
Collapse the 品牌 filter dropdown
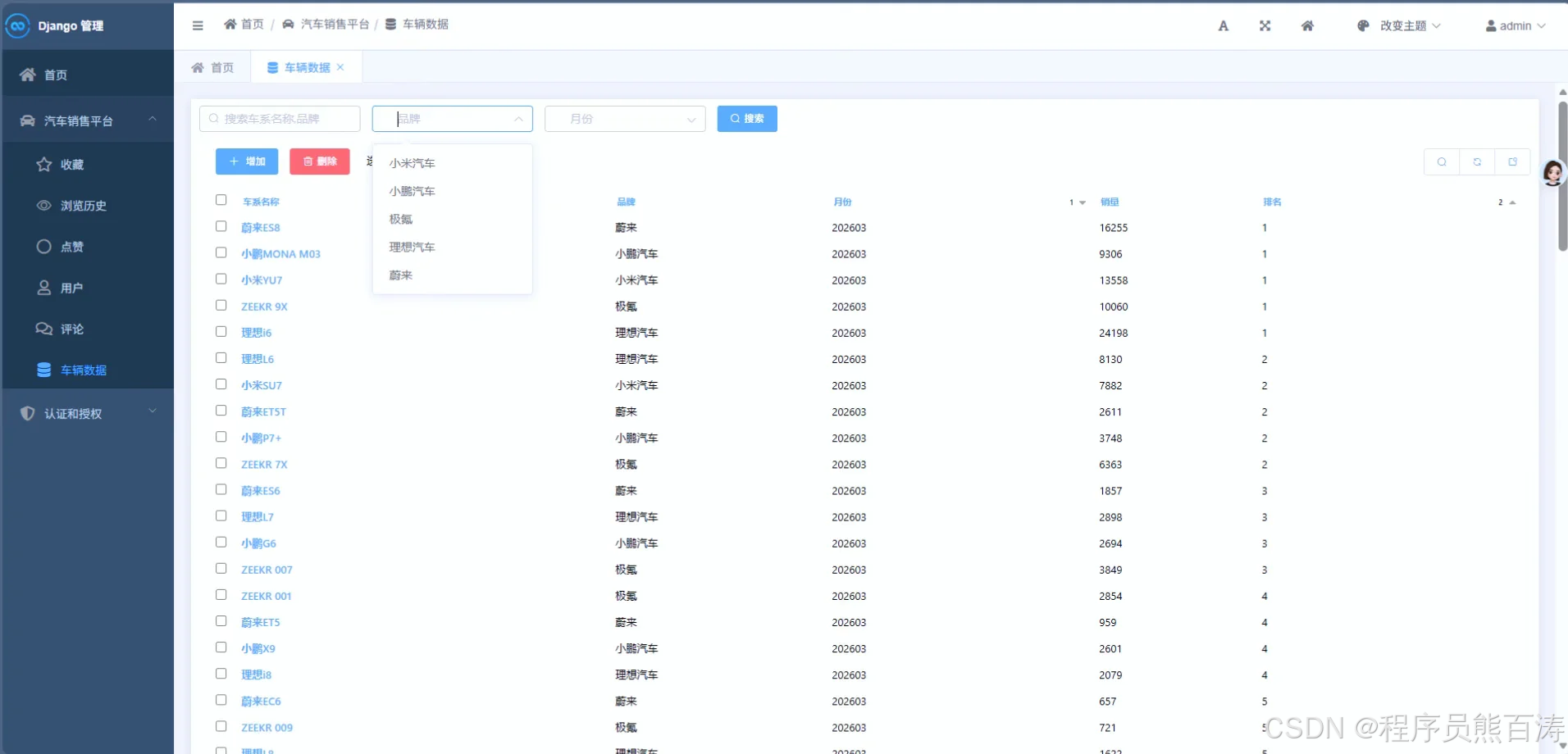tap(453, 119)
